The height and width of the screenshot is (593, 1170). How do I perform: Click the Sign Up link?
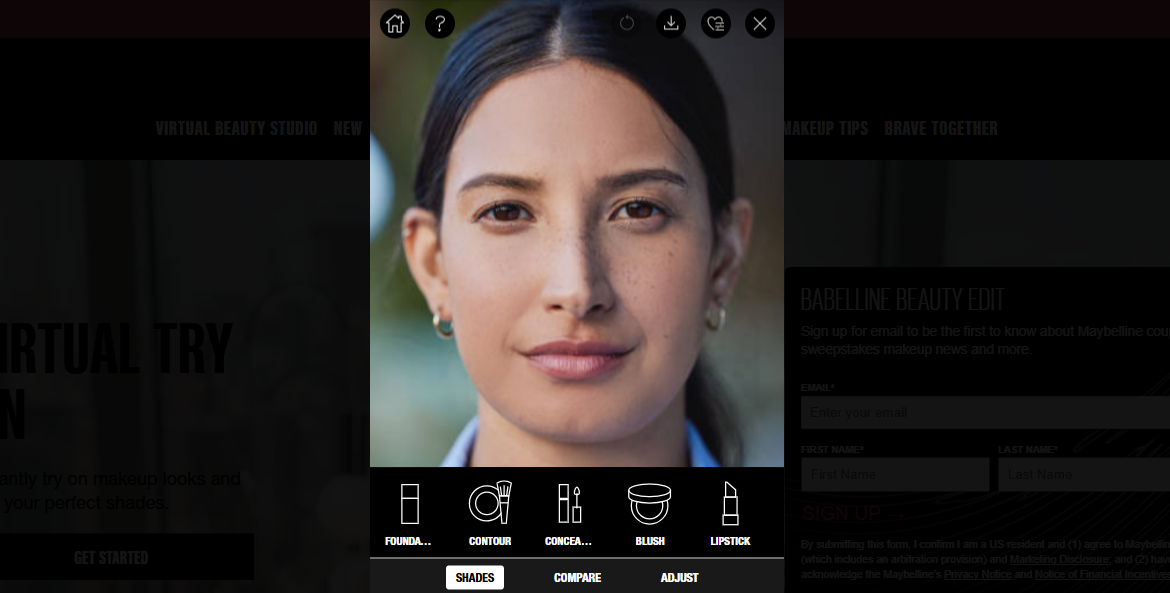[x=853, y=513]
